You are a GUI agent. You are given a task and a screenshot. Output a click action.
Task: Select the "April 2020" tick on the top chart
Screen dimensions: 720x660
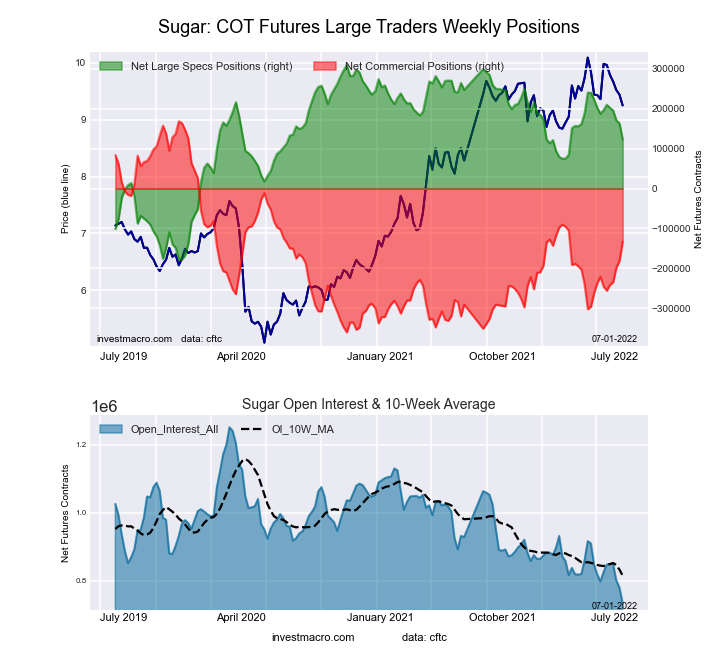[240, 355]
